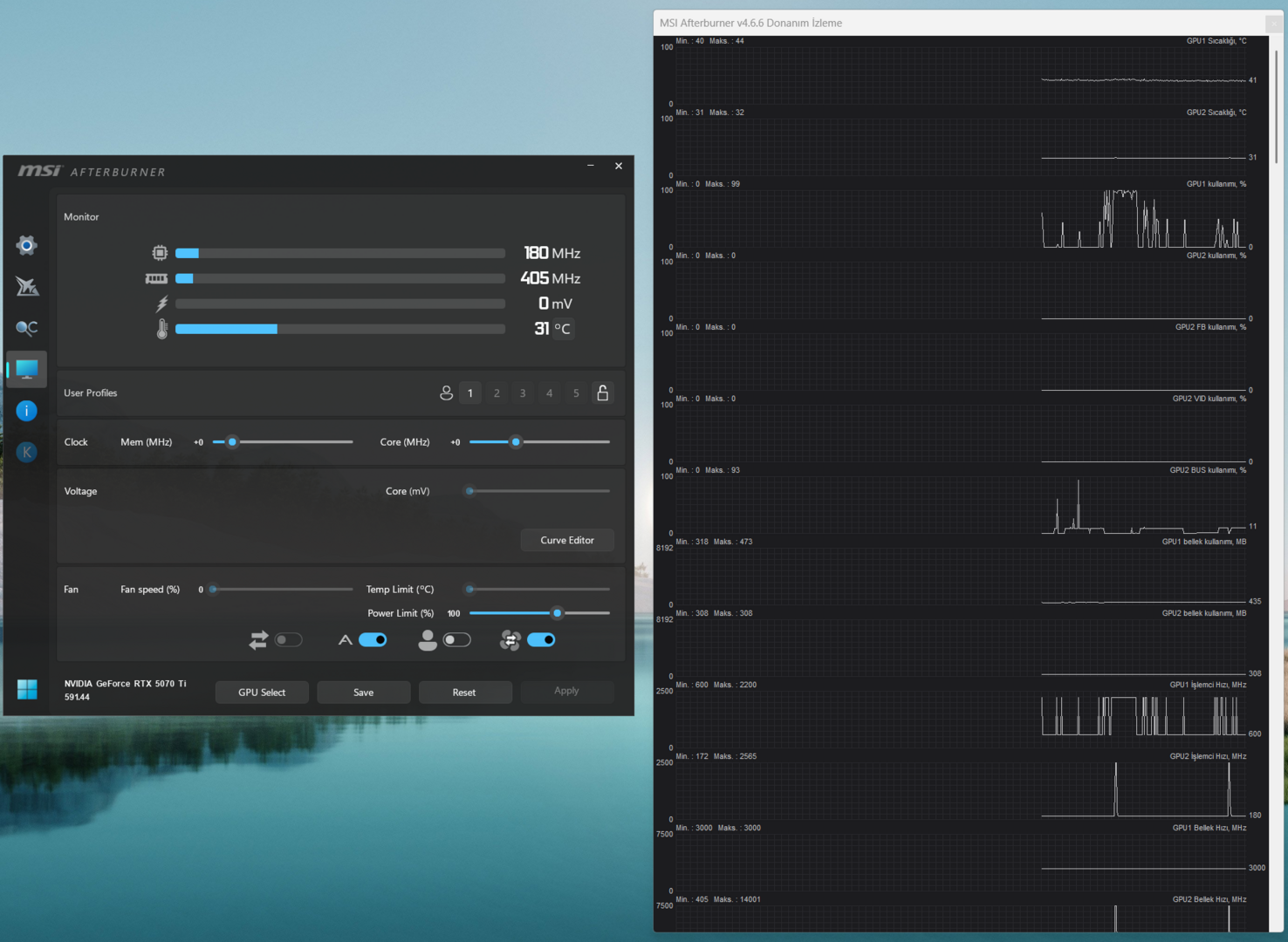This screenshot has height=942, width=1288.
Task: Click the Mem (MHz) clock slider handle
Action: [x=232, y=442]
